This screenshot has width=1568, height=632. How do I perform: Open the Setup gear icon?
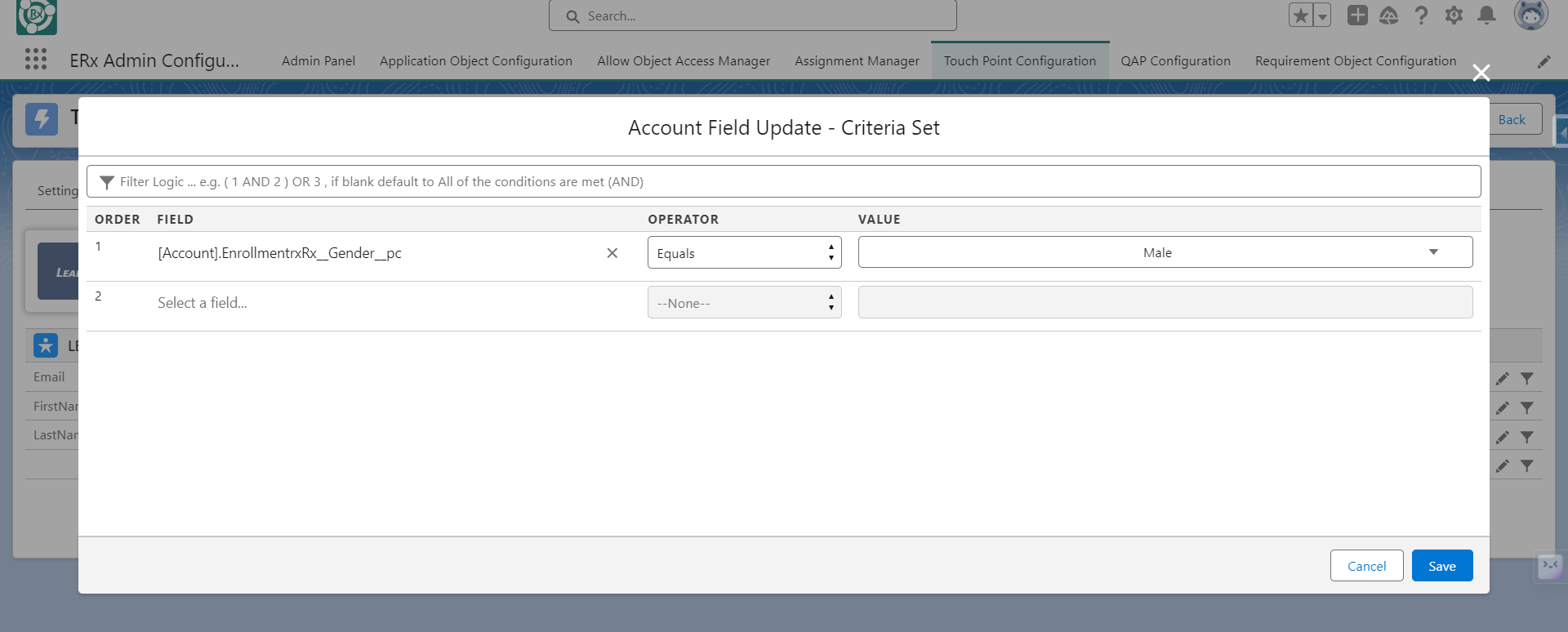pyautogui.click(x=1454, y=16)
